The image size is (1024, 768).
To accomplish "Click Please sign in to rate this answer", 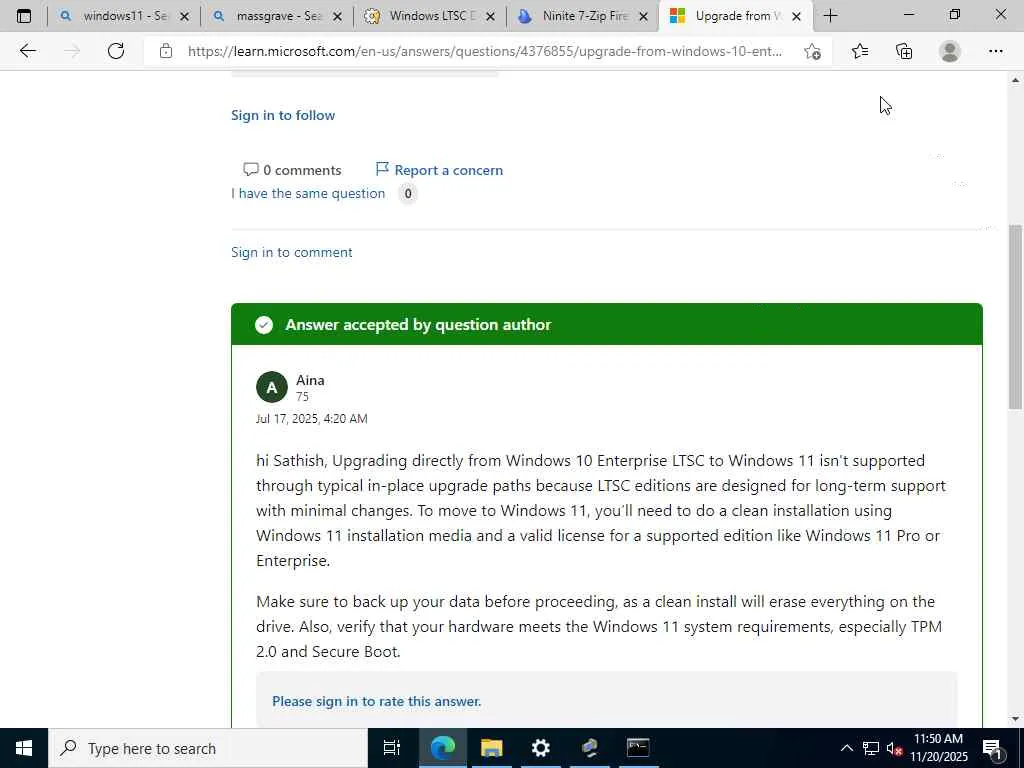I will pos(376,701).
